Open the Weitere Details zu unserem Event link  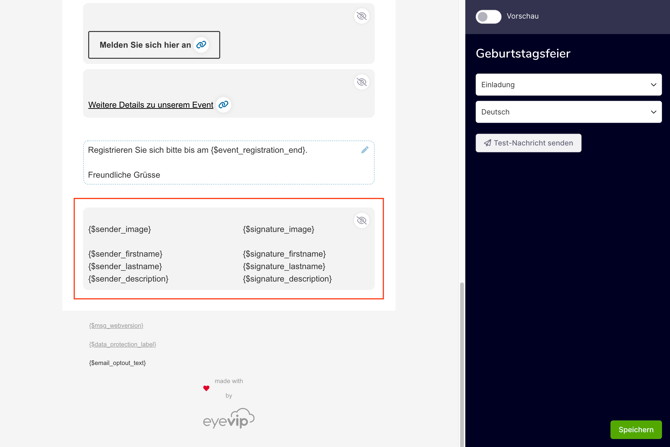pyautogui.click(x=150, y=105)
